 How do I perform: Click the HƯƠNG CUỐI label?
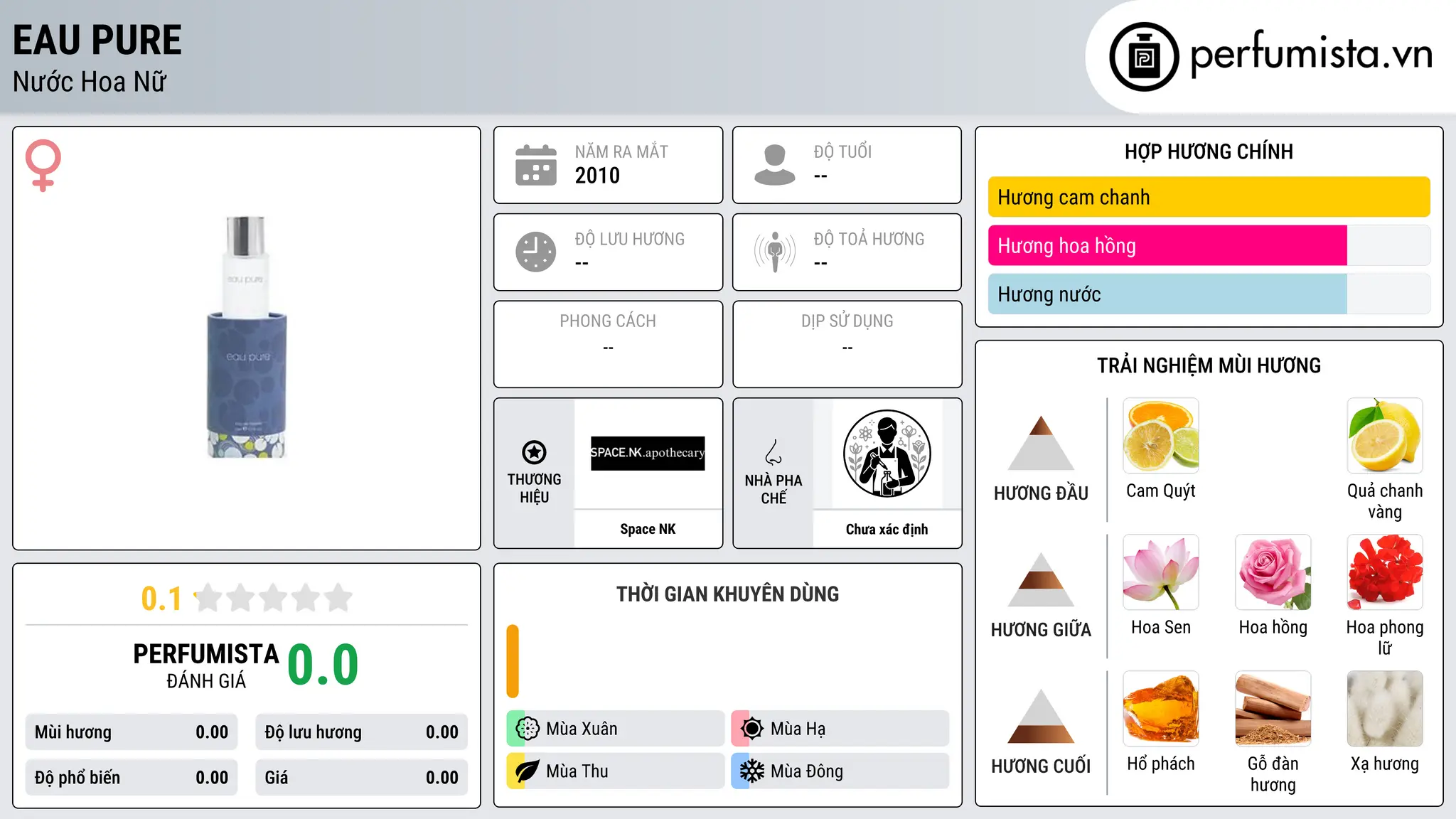click(1041, 766)
